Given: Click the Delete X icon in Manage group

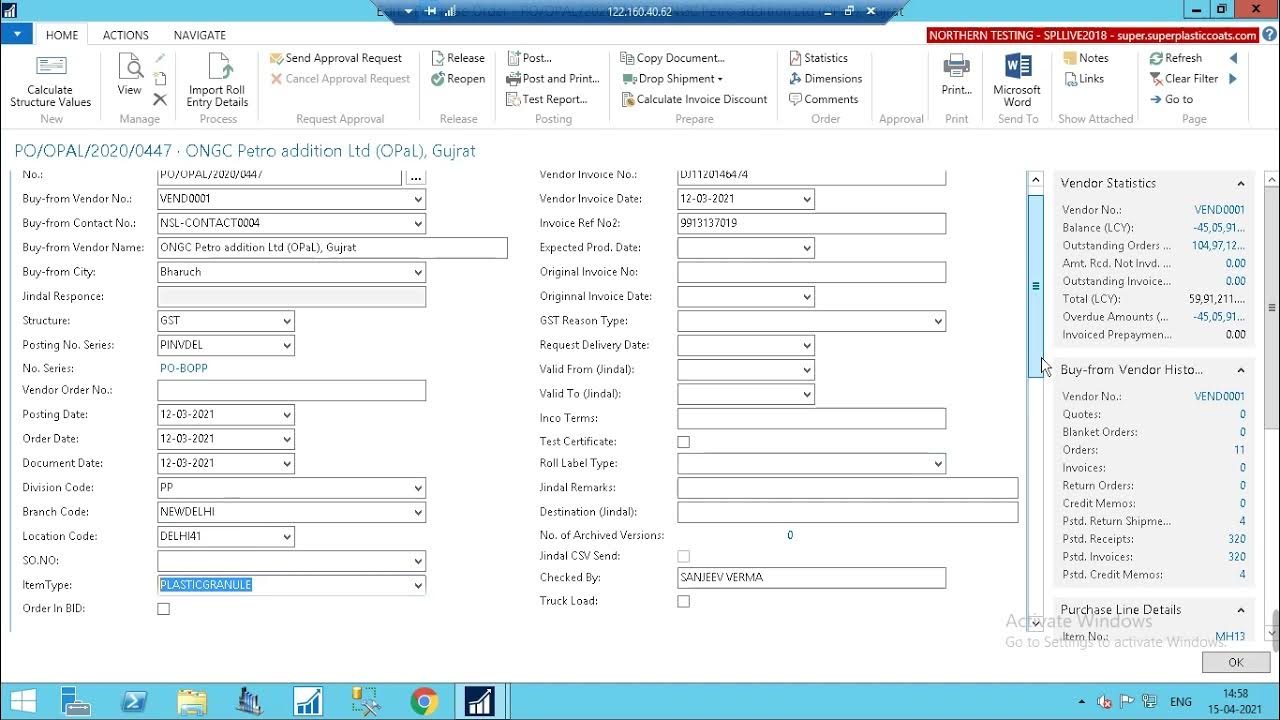Looking at the screenshot, I should [x=160, y=99].
